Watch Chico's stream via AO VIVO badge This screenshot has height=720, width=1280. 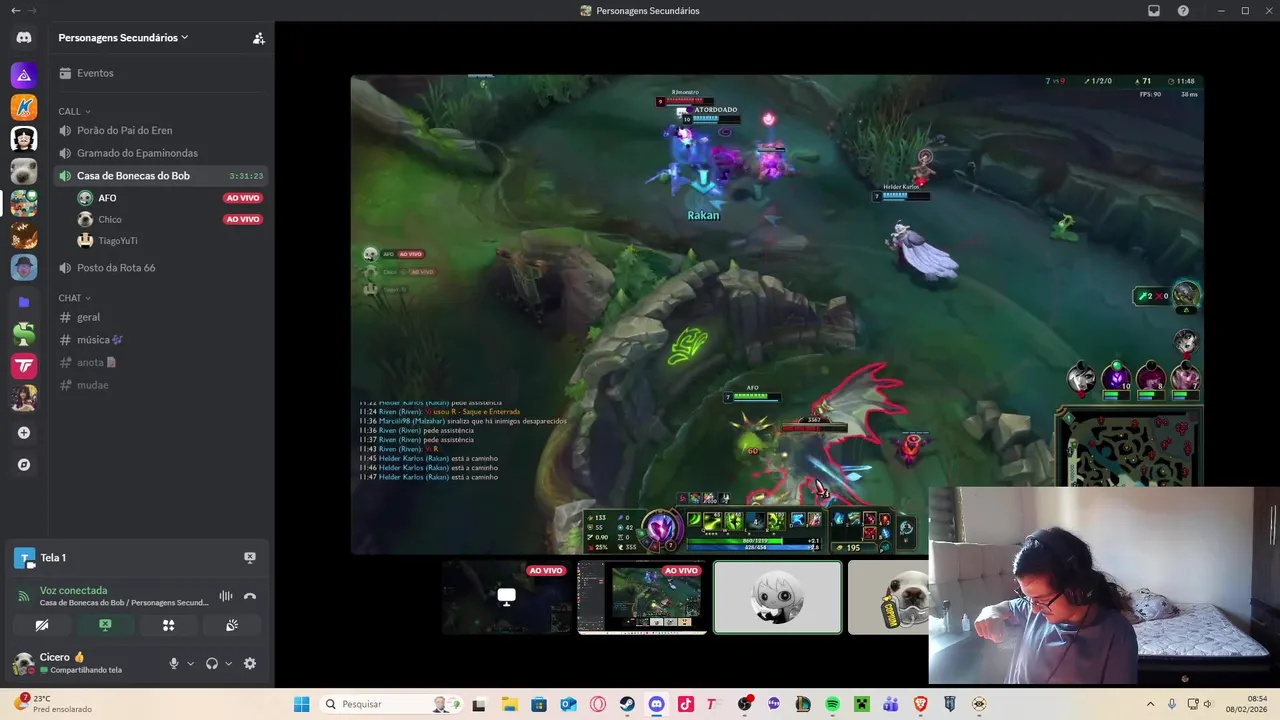243,219
